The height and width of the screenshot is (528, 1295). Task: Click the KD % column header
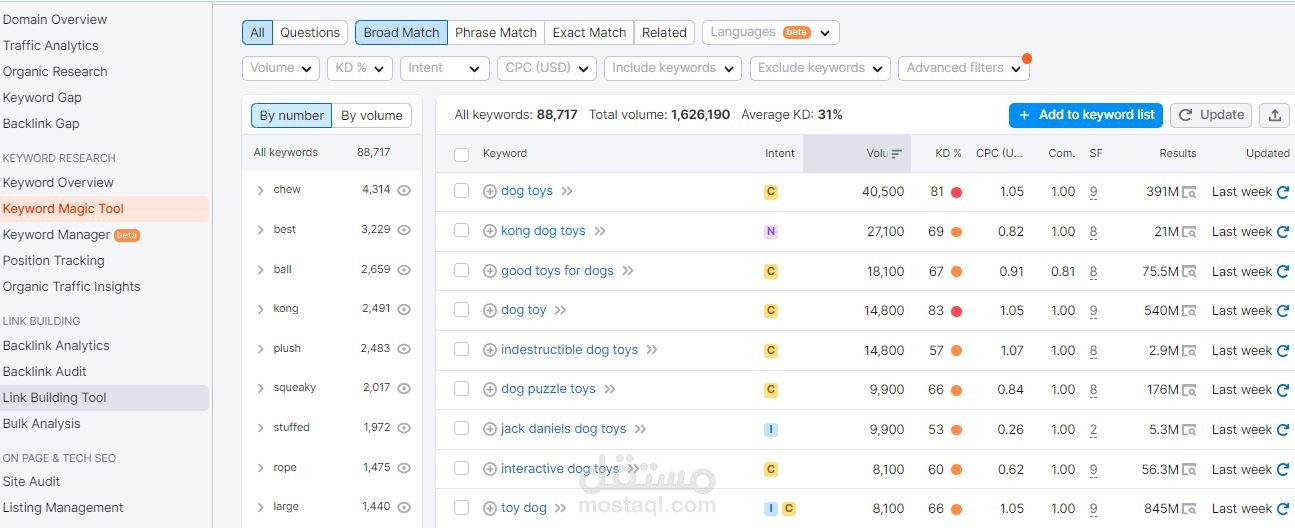[x=948, y=154]
